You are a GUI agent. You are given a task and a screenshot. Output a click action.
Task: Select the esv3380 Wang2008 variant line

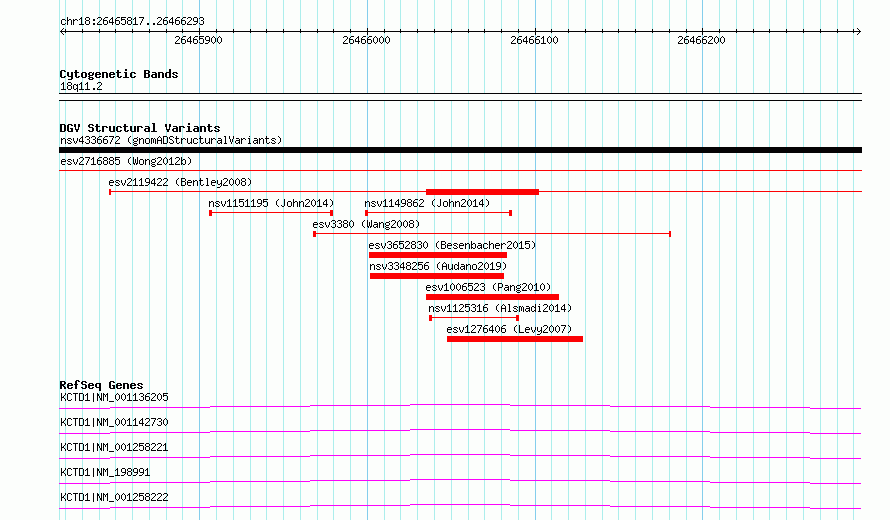pos(492,234)
